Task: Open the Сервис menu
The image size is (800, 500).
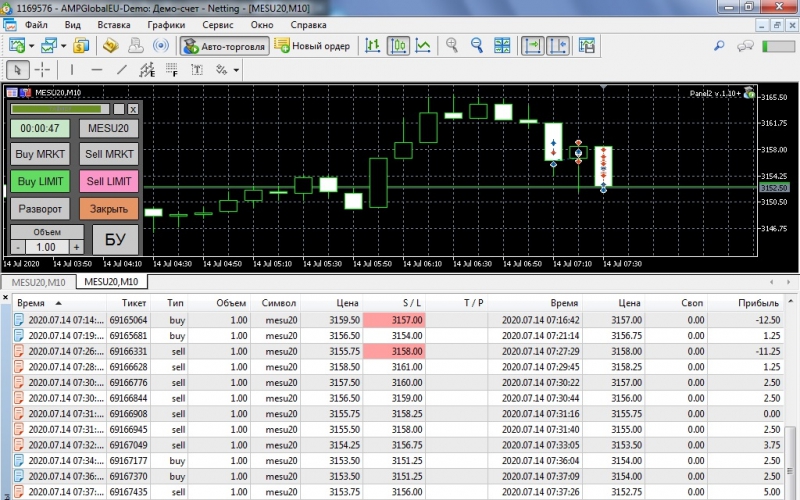Action: pyautogui.click(x=218, y=22)
